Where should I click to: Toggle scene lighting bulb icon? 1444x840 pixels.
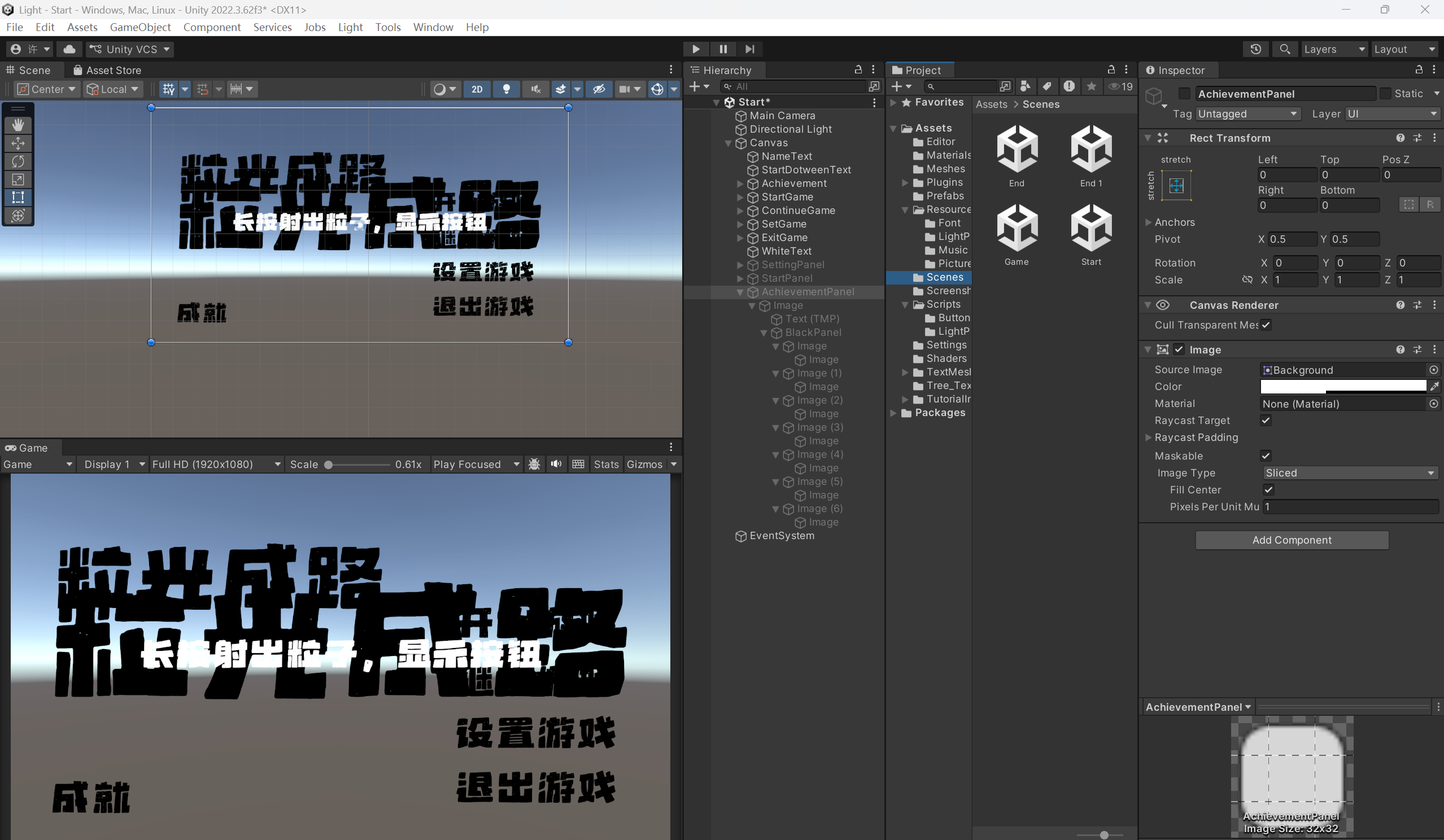506,89
